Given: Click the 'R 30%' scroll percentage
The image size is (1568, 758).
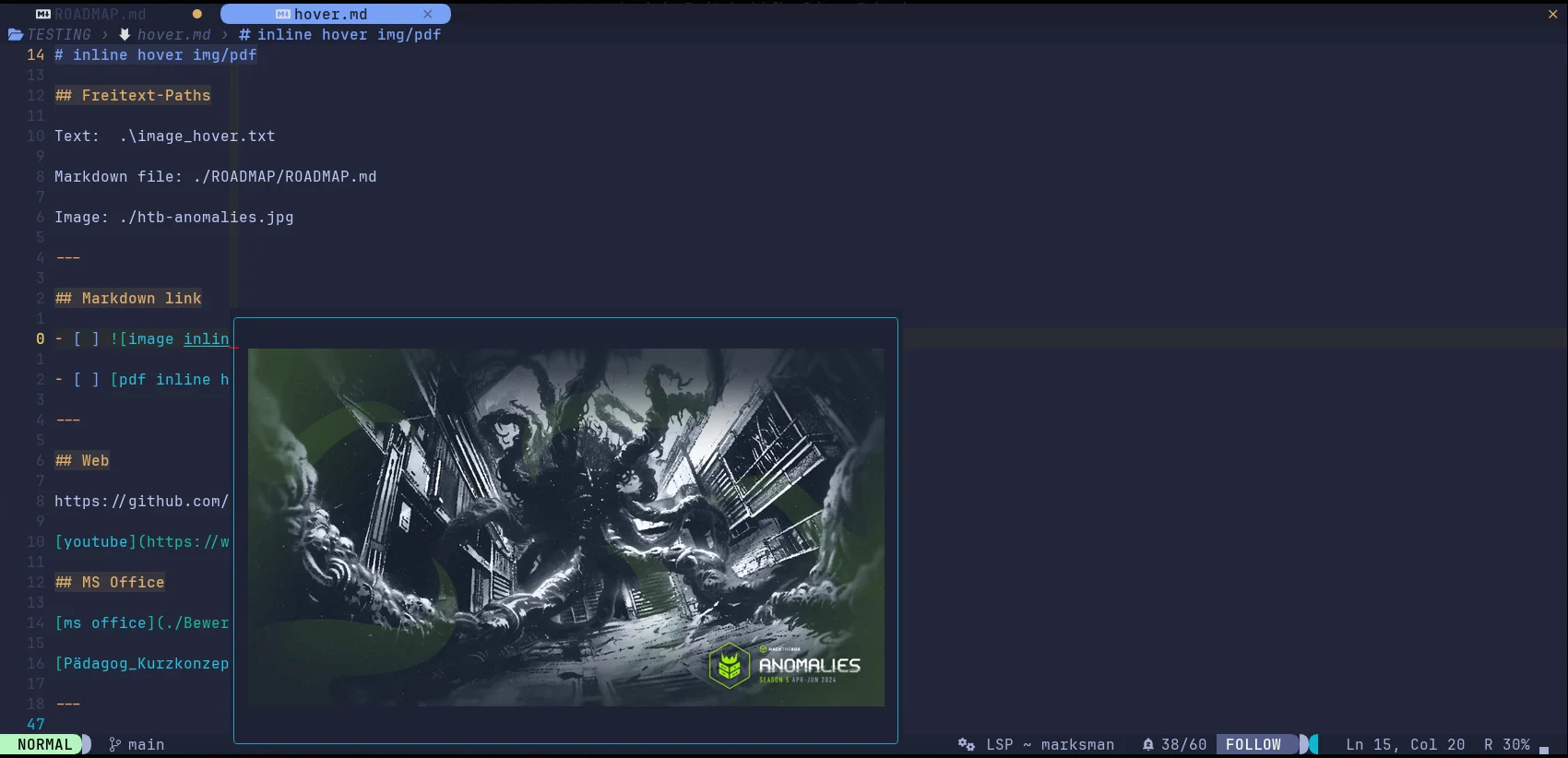Looking at the screenshot, I should pos(1506,744).
